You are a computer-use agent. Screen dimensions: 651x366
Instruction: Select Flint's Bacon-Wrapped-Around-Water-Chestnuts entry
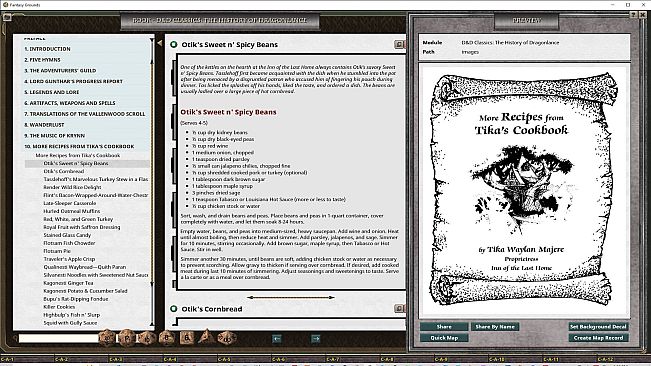(x=95, y=195)
